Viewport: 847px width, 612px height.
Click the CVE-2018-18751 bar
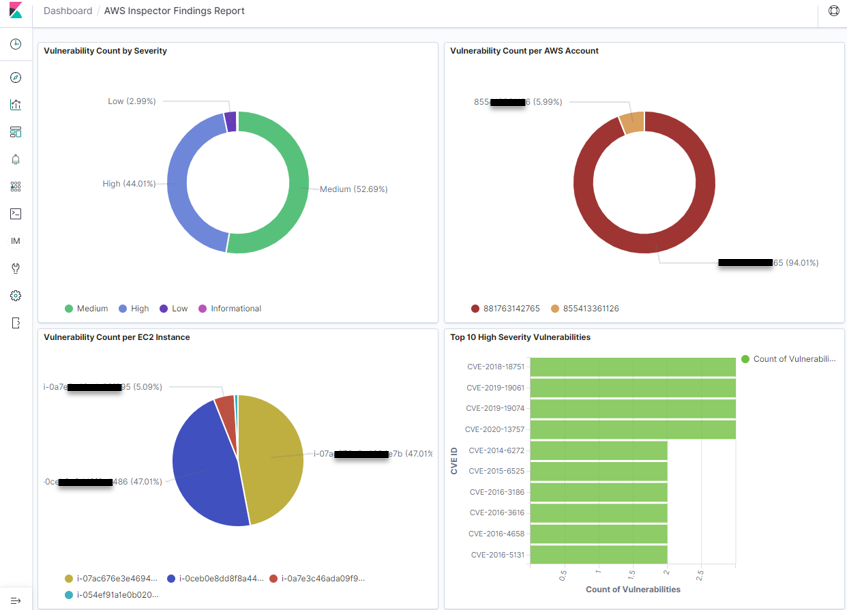click(633, 367)
